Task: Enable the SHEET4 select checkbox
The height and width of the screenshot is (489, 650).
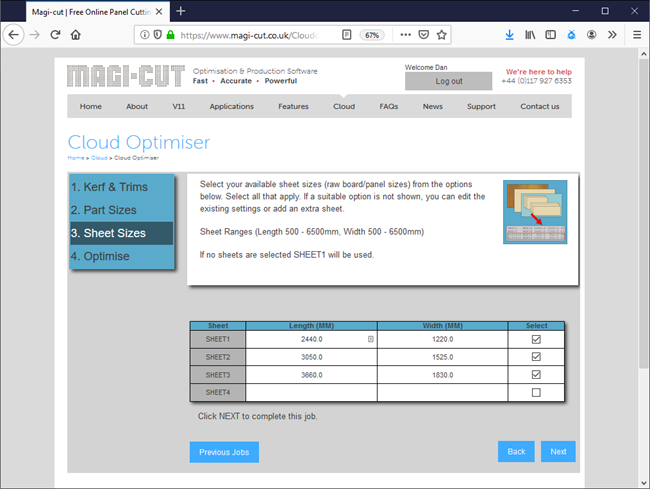Action: 536,392
